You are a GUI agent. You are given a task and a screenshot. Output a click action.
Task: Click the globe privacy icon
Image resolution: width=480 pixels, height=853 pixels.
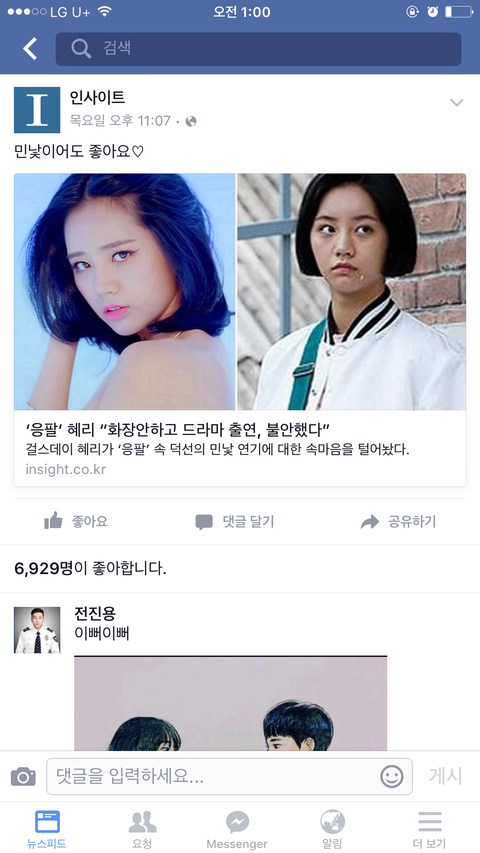190,121
